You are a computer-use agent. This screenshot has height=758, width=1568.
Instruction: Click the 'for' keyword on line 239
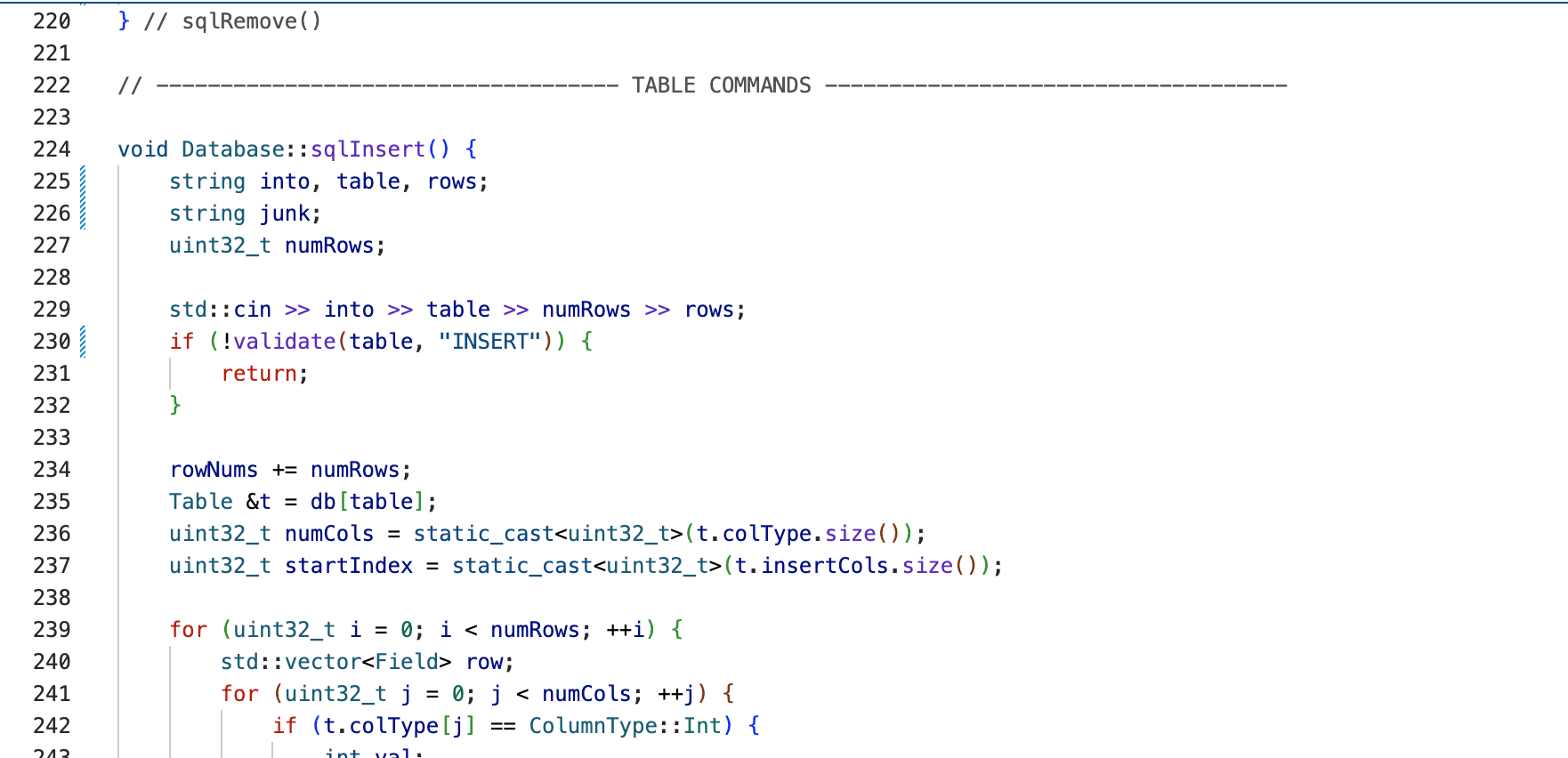[x=189, y=630]
